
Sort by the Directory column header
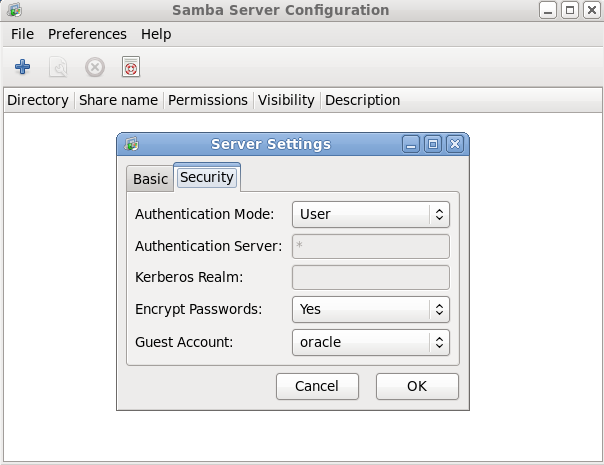coord(38,100)
